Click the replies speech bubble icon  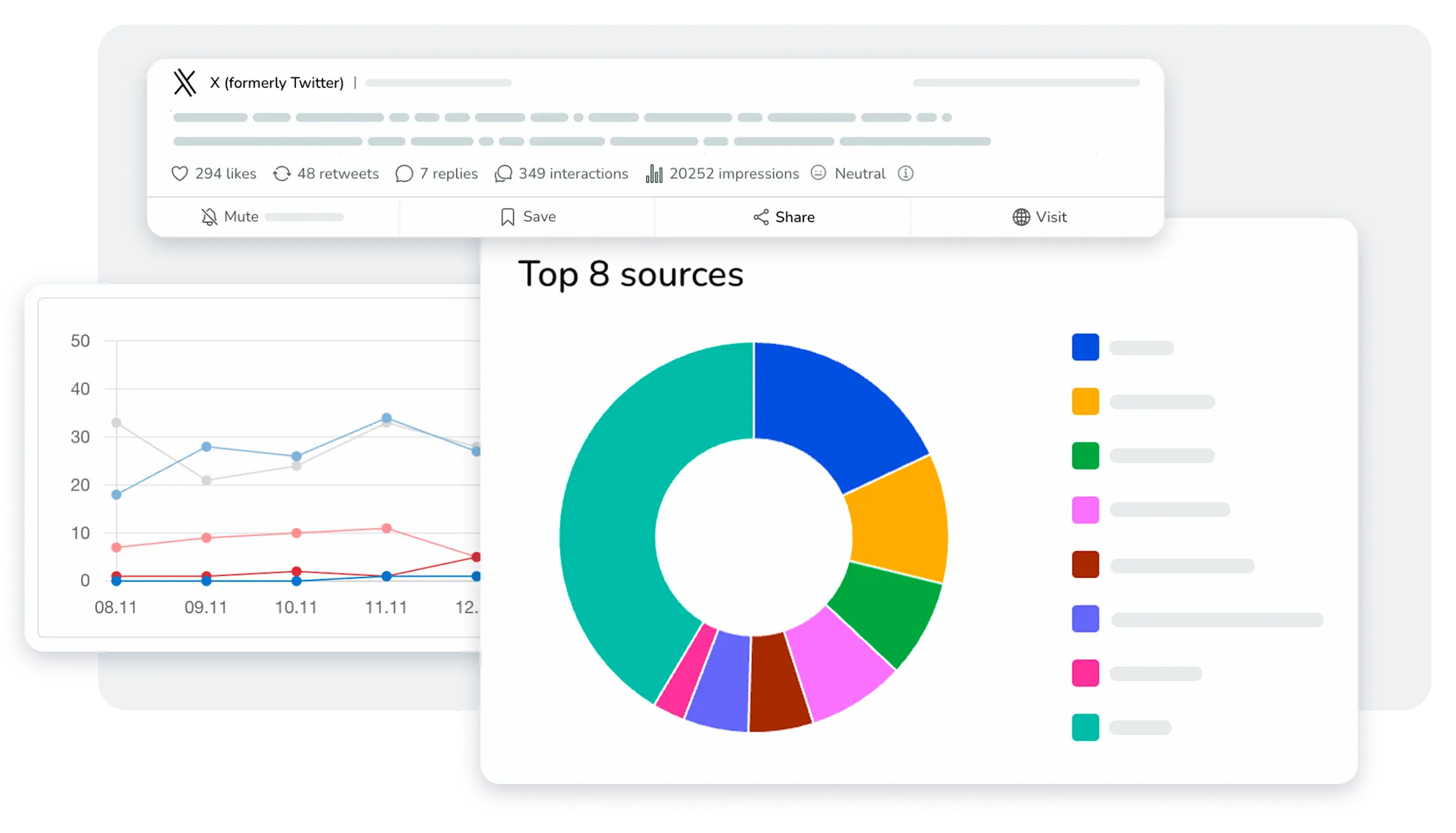(404, 174)
